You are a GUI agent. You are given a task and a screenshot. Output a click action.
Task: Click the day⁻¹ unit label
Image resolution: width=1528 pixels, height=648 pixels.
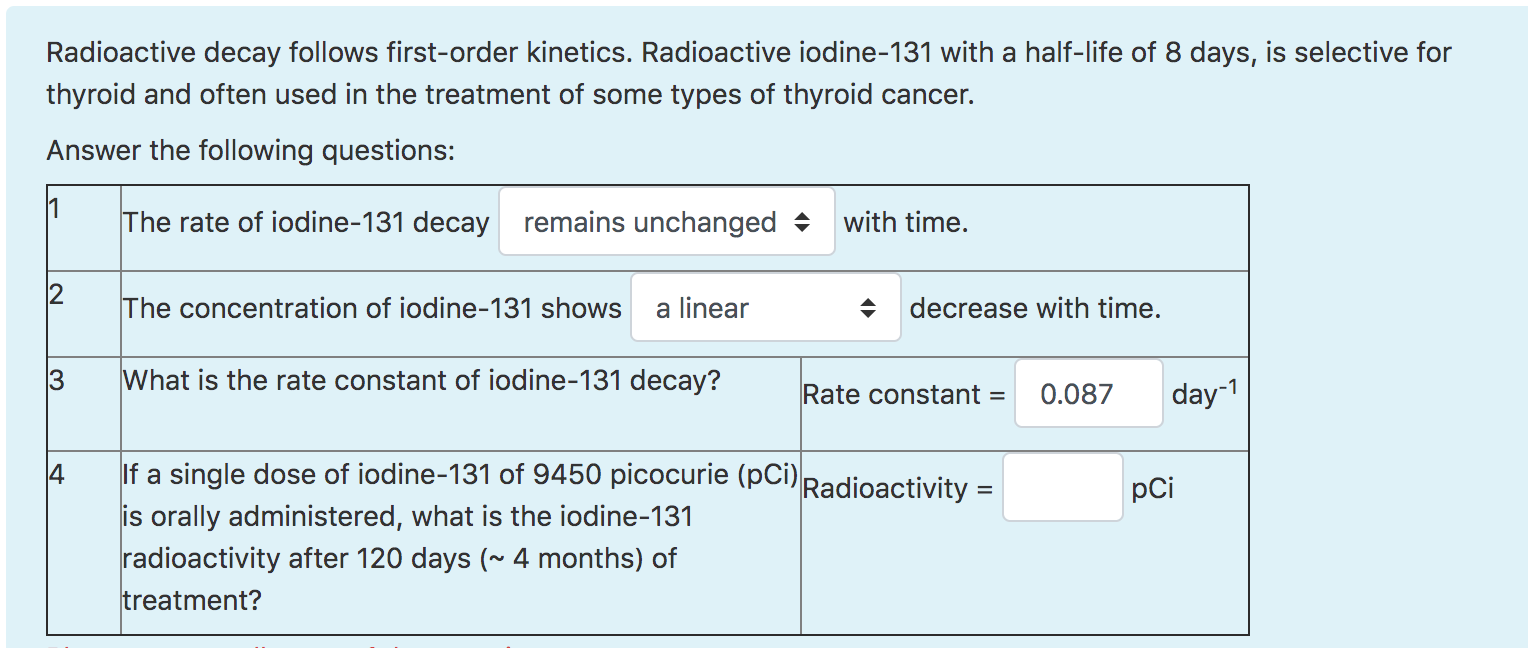tap(1203, 394)
